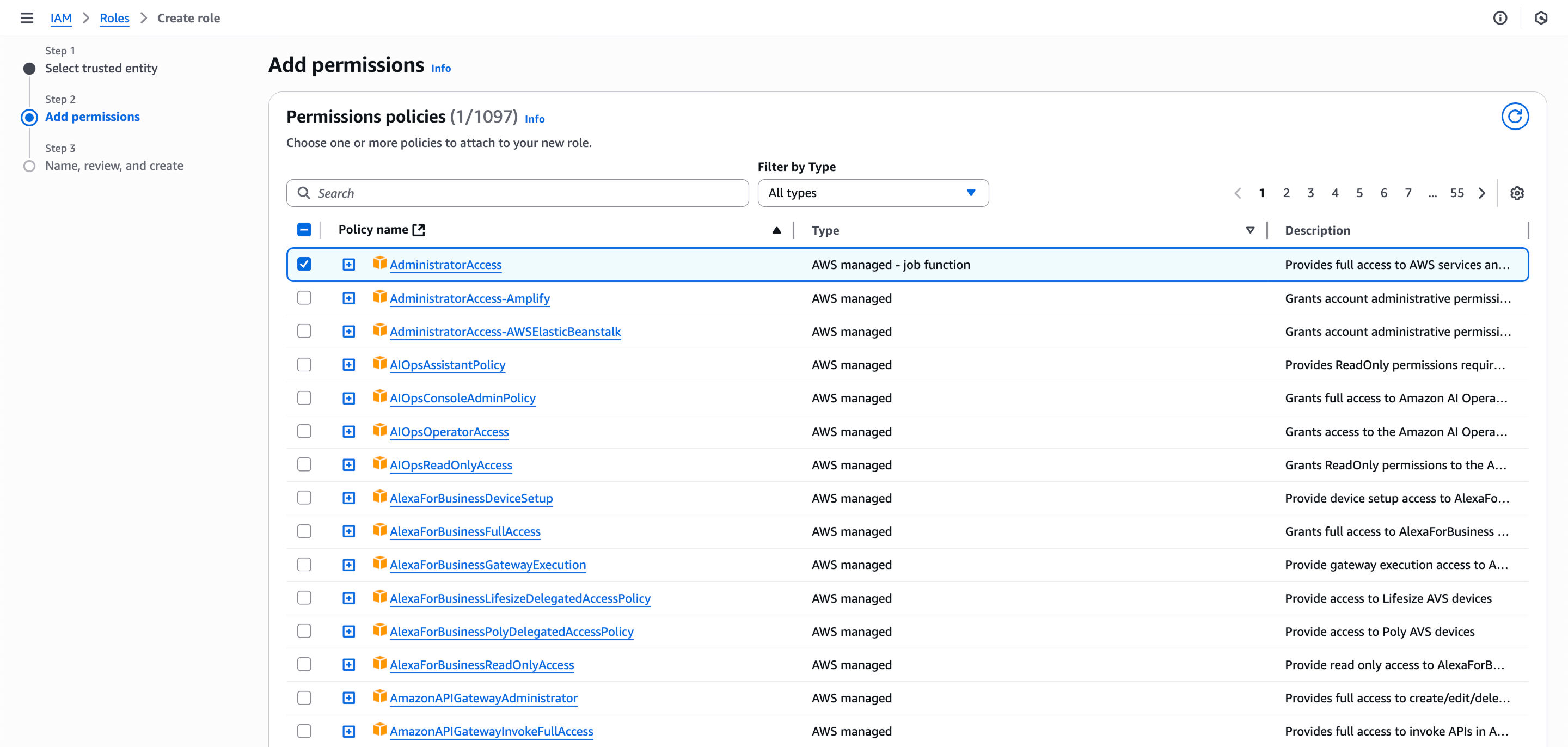Image resolution: width=1568 pixels, height=747 pixels.
Task: Open the Type column filter triangle
Action: tap(1249, 230)
